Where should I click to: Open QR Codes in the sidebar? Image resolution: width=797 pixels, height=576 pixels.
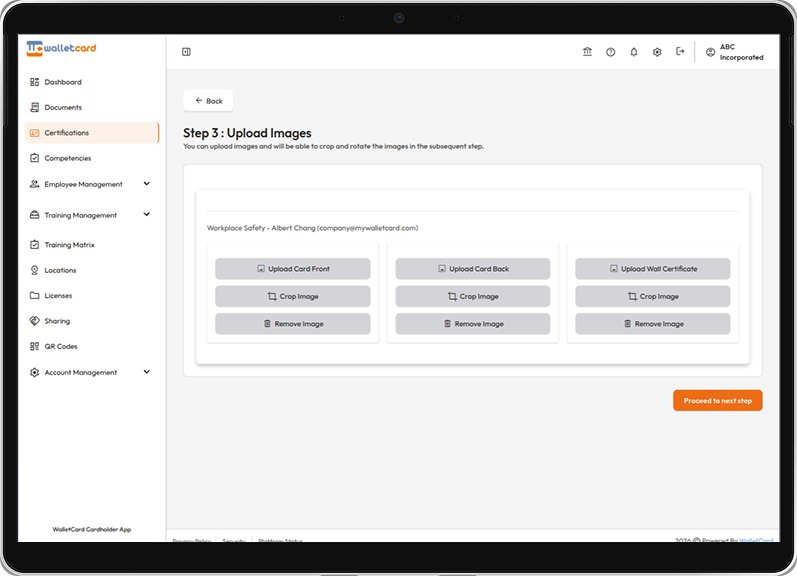click(91, 346)
